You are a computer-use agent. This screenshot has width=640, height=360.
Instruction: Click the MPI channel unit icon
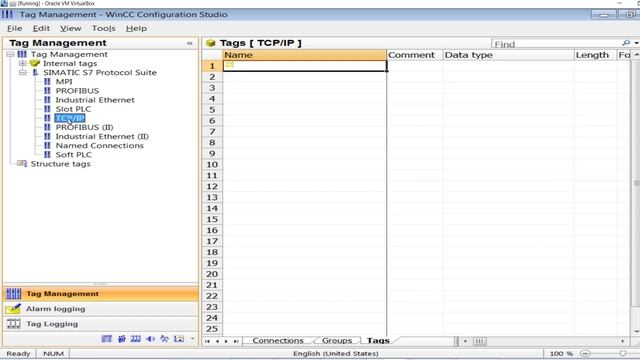click(x=47, y=82)
